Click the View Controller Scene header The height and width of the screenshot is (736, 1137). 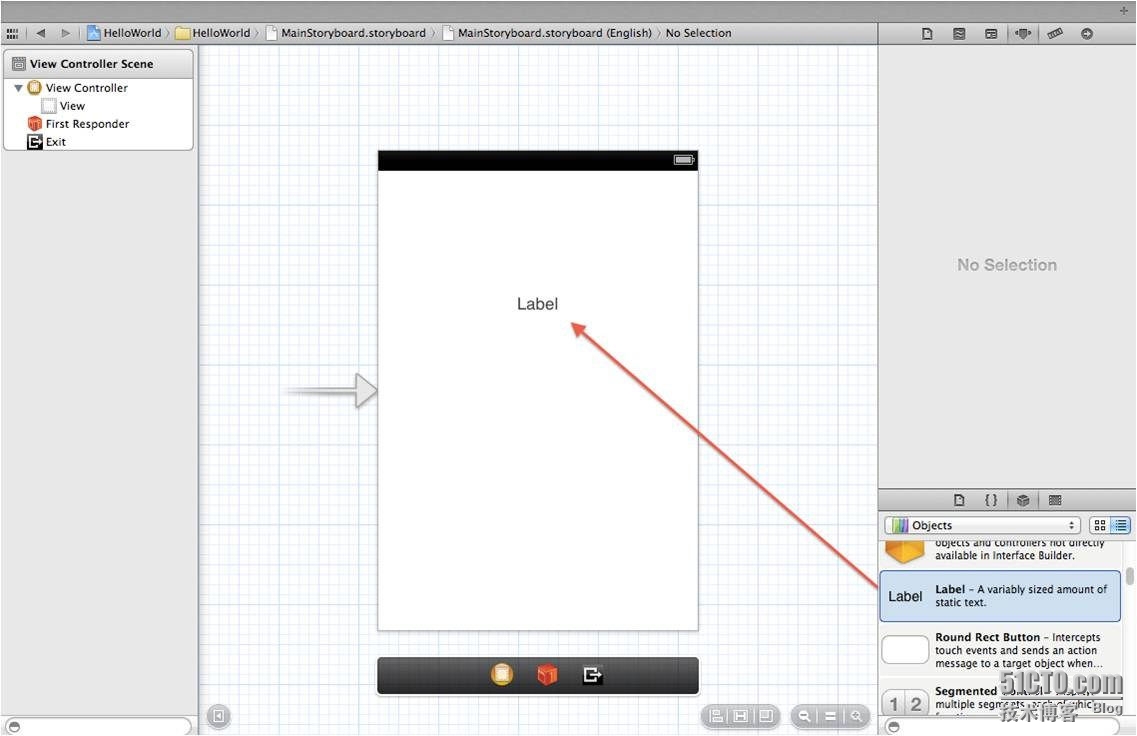99,64
